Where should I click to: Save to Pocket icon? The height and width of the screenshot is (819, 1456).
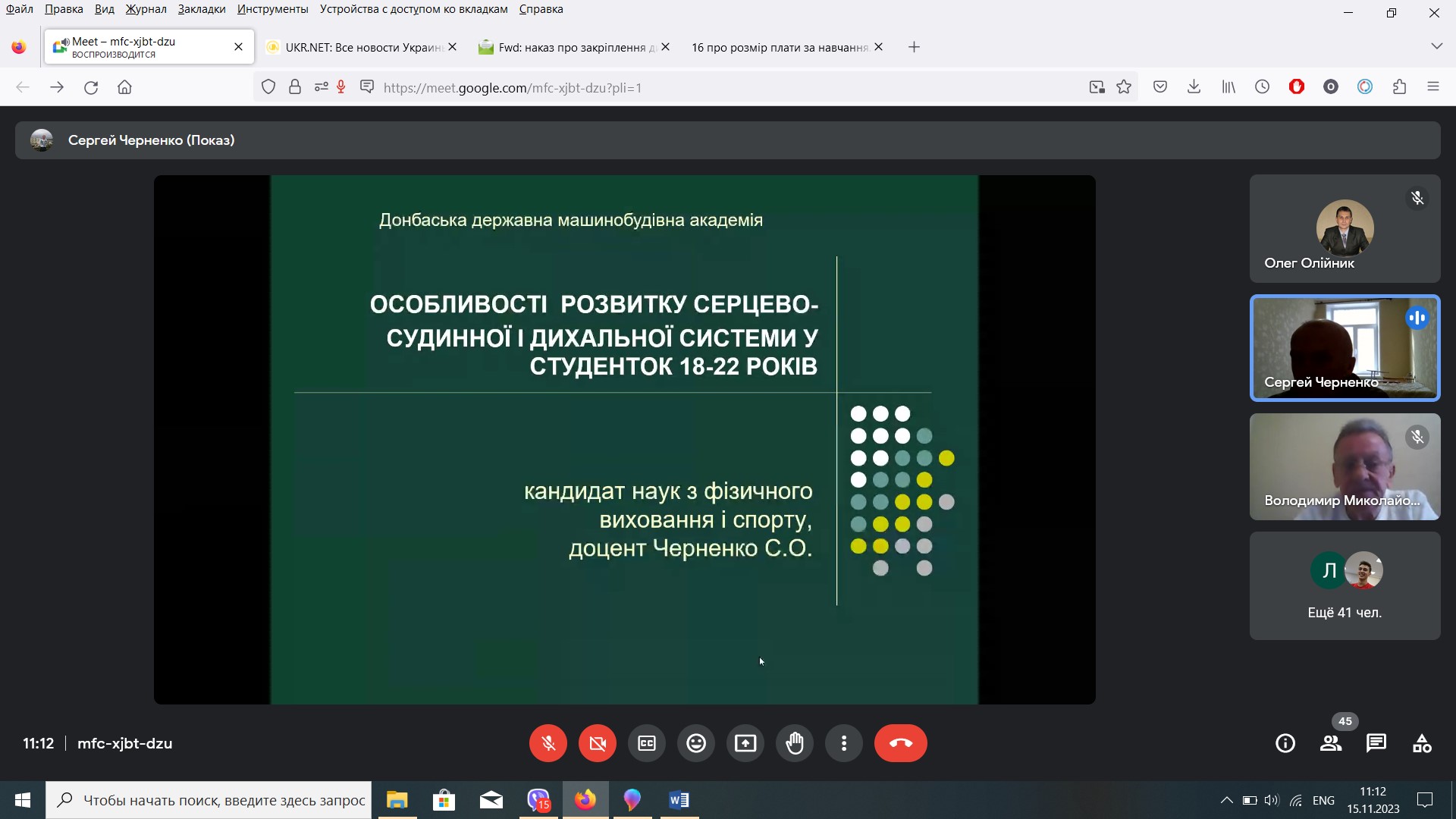(x=1160, y=87)
